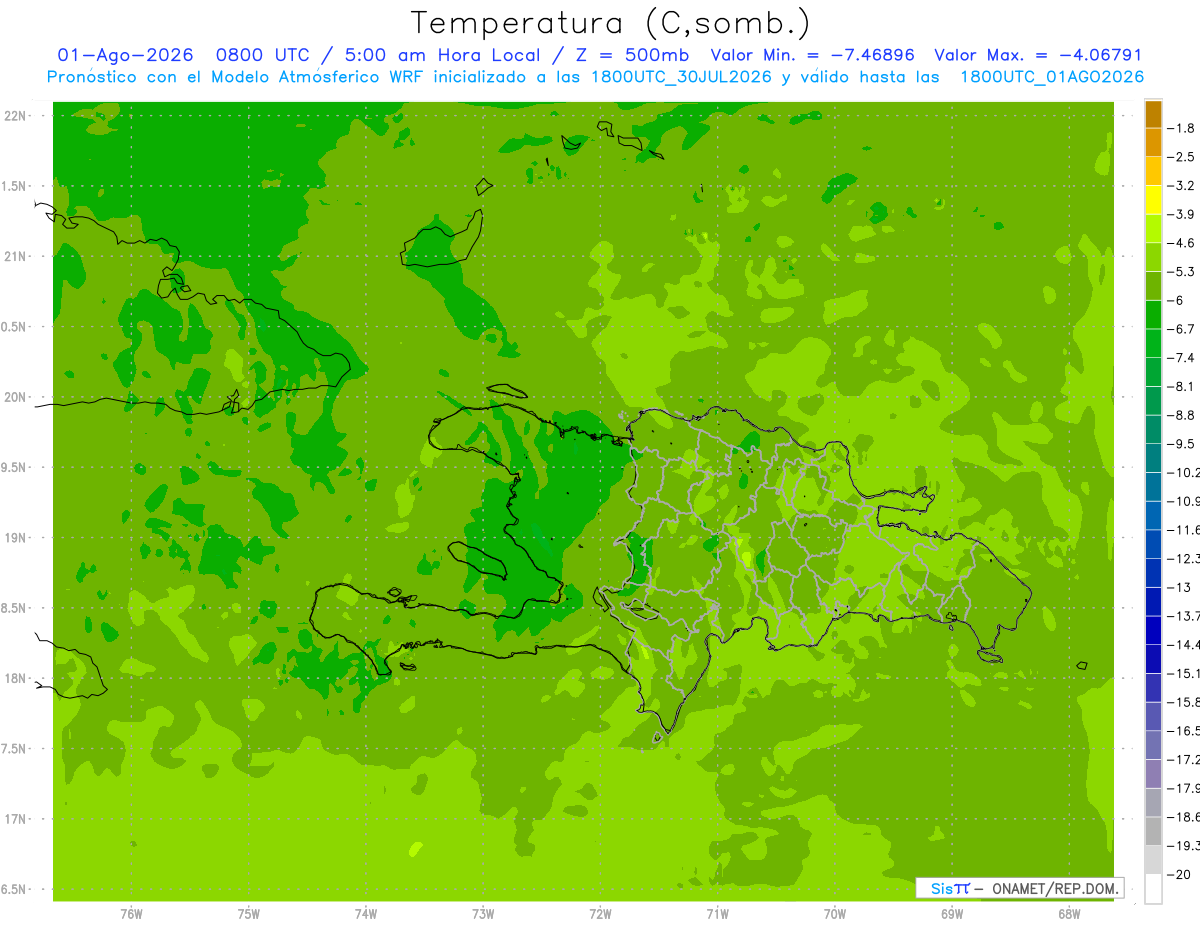The image size is (1200, 927).
Task: Click the 71W longitude axis label
Action: pyautogui.click(x=717, y=914)
